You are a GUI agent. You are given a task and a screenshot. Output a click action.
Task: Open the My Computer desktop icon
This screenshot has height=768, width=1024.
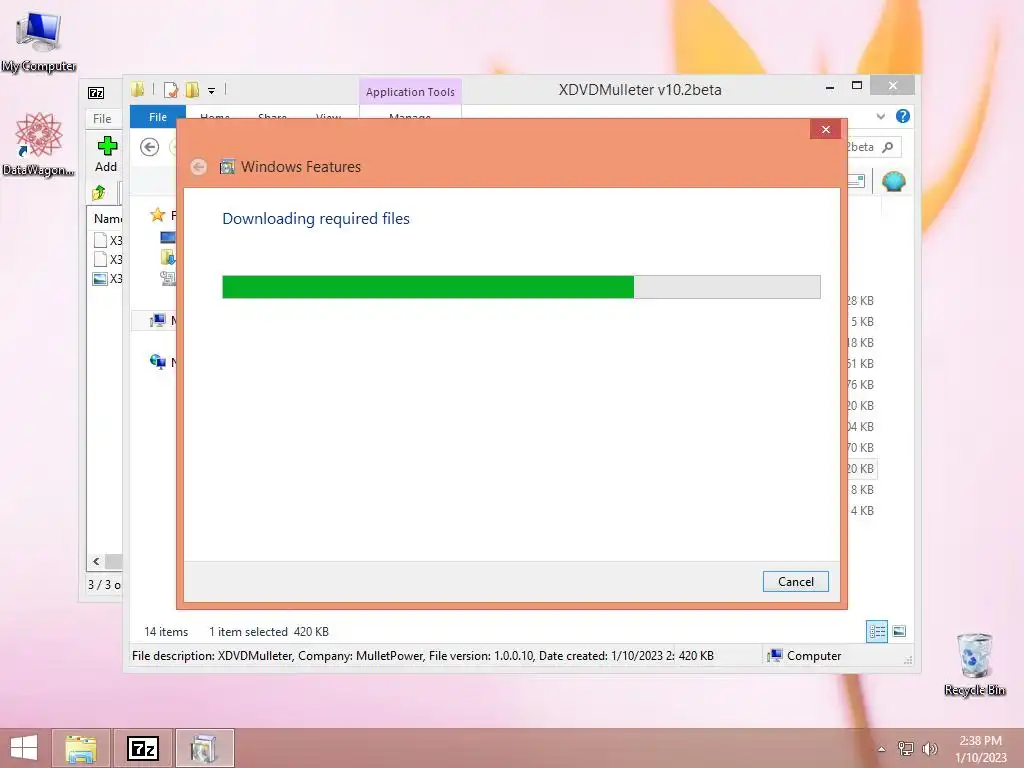coord(39,40)
